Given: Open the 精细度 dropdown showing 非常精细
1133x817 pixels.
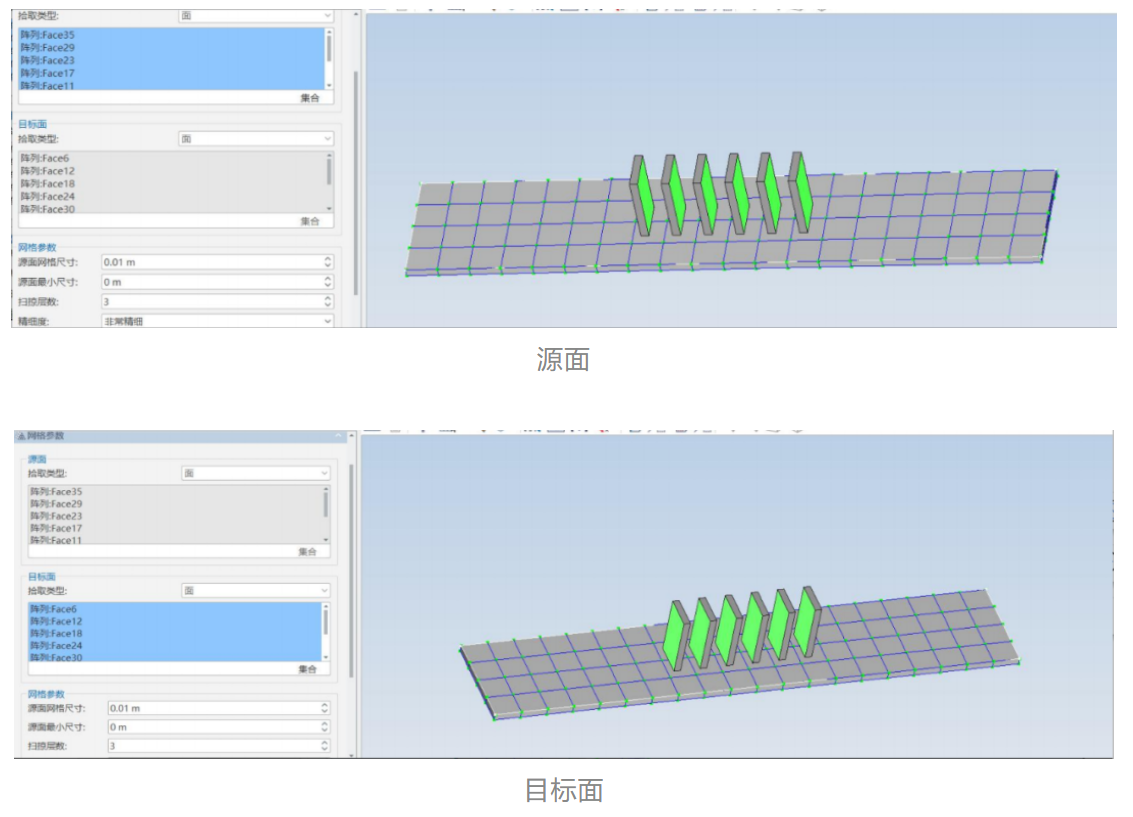Looking at the screenshot, I should click(x=218, y=321).
